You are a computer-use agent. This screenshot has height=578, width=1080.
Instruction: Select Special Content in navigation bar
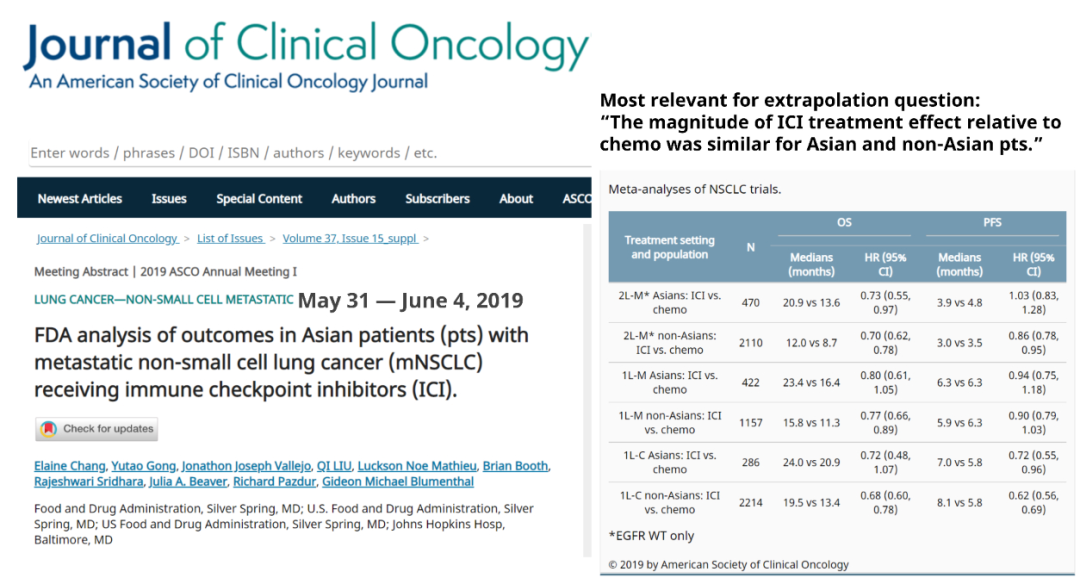click(x=259, y=199)
